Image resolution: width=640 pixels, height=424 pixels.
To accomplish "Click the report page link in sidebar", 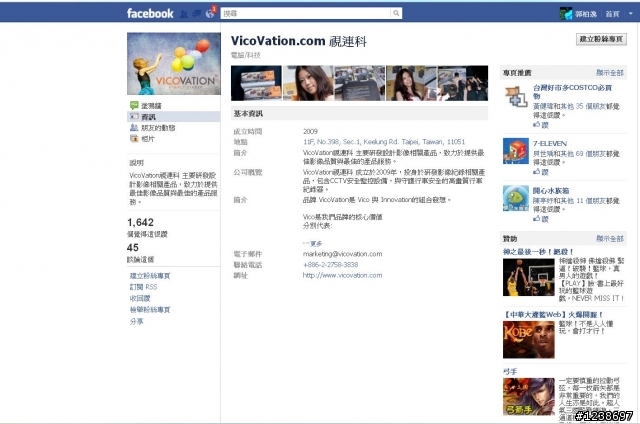I will point(150,310).
